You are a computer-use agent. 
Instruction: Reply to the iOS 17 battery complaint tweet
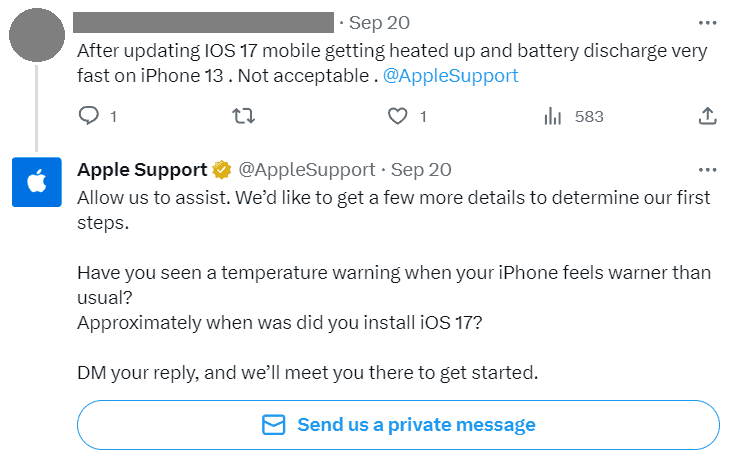click(89, 116)
